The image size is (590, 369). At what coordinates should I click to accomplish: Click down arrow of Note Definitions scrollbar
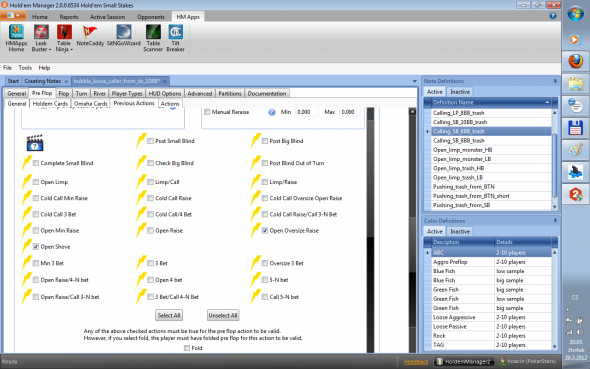click(554, 207)
